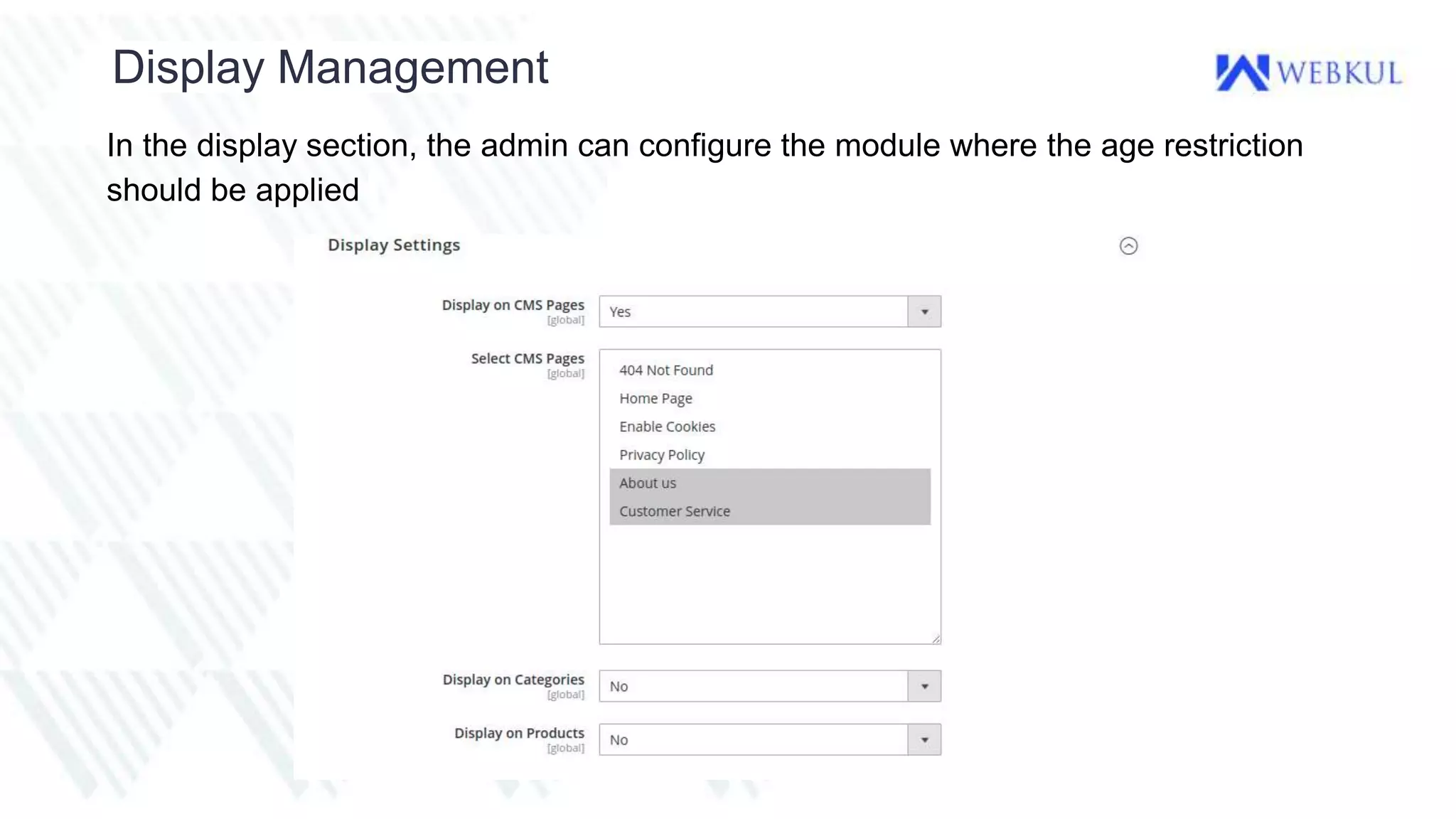Open the Display on CMS Pages dropdown

coord(770,311)
